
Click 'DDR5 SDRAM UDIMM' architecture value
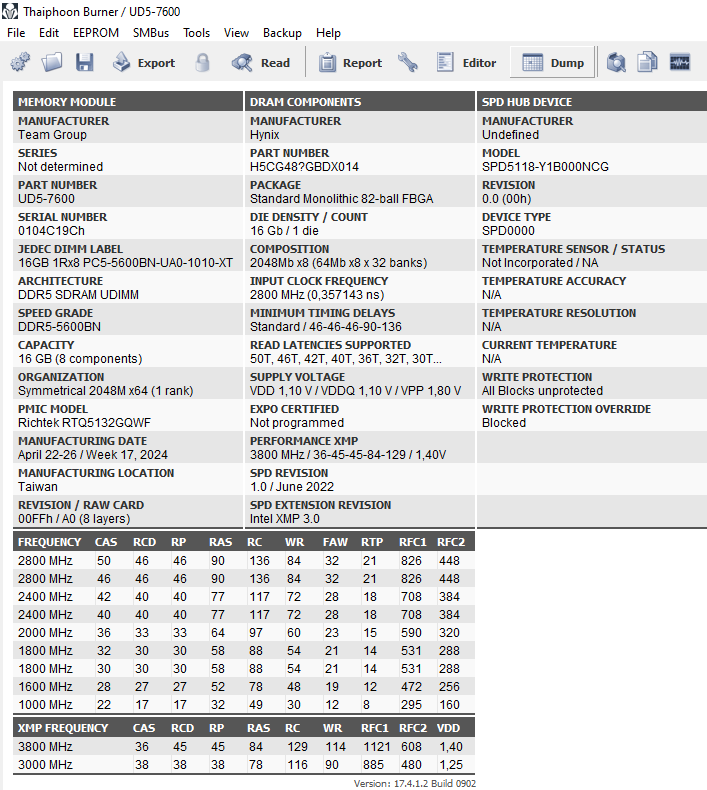78,295
